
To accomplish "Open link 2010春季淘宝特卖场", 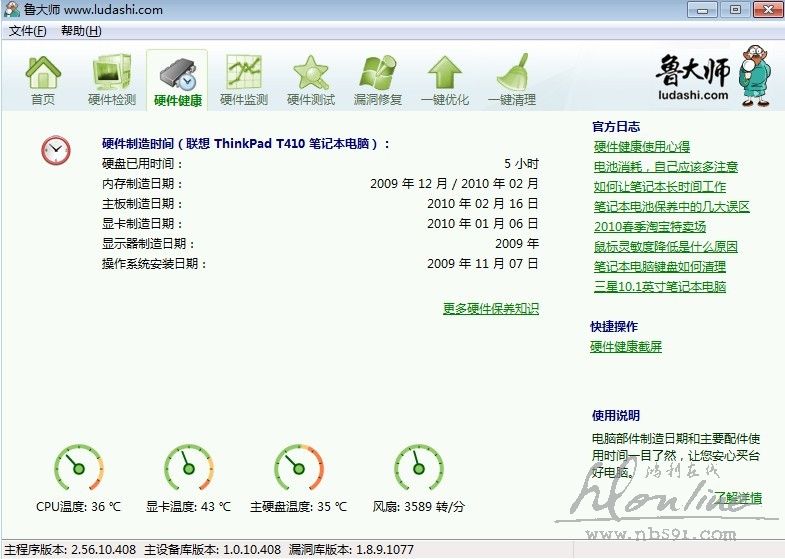I will pyautogui.click(x=650, y=227).
